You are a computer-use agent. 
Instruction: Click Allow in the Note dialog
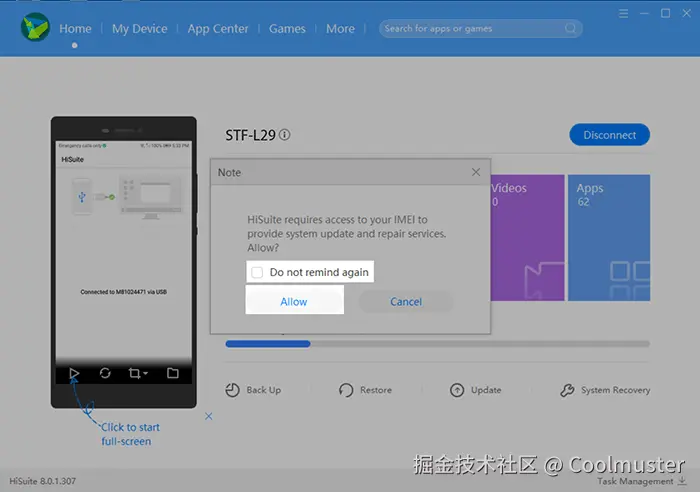pyautogui.click(x=294, y=301)
